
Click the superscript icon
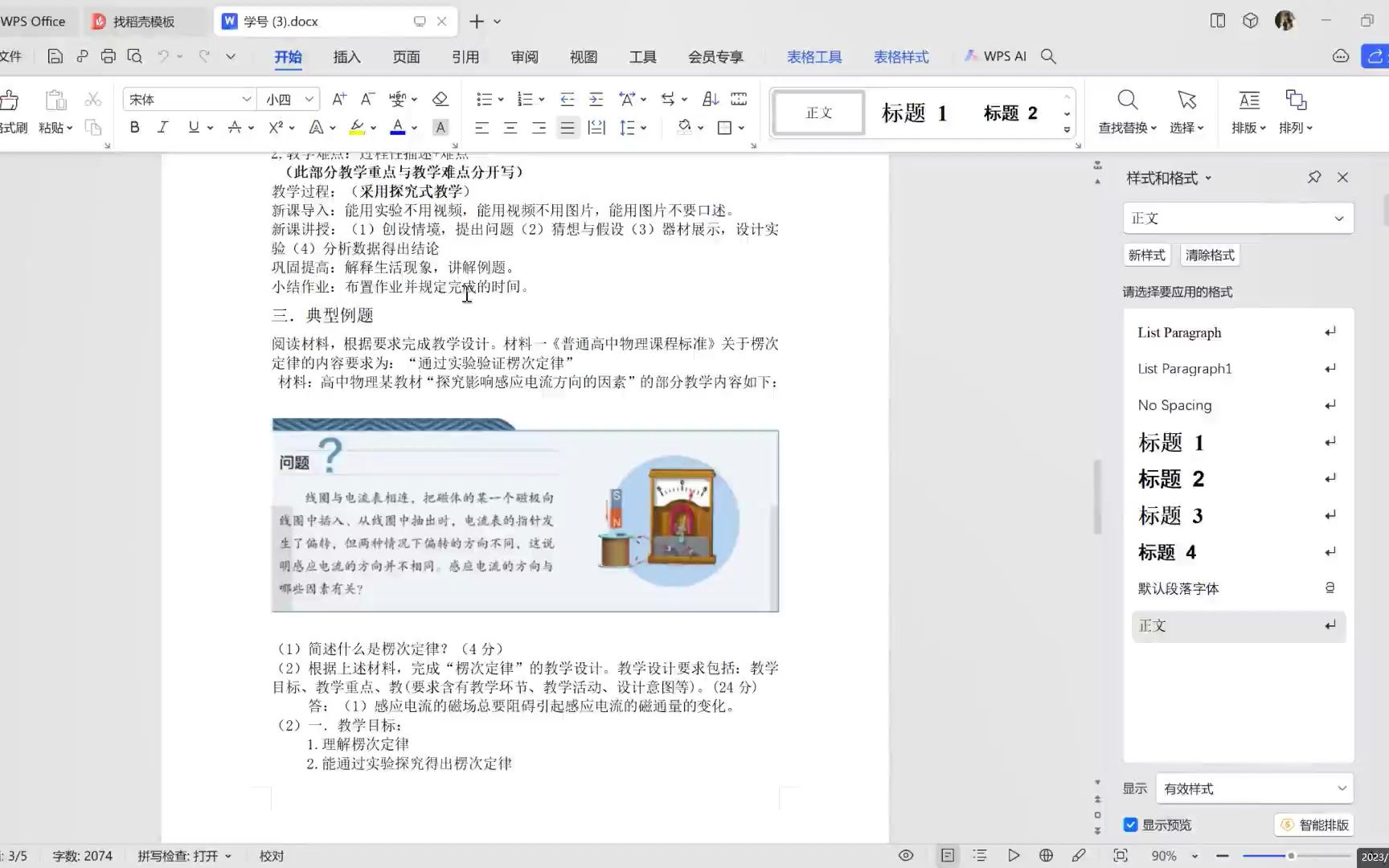[x=277, y=127]
